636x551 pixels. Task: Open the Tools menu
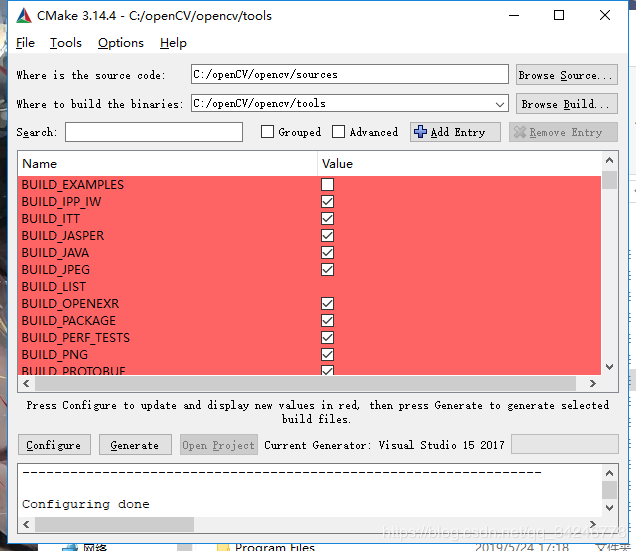66,43
